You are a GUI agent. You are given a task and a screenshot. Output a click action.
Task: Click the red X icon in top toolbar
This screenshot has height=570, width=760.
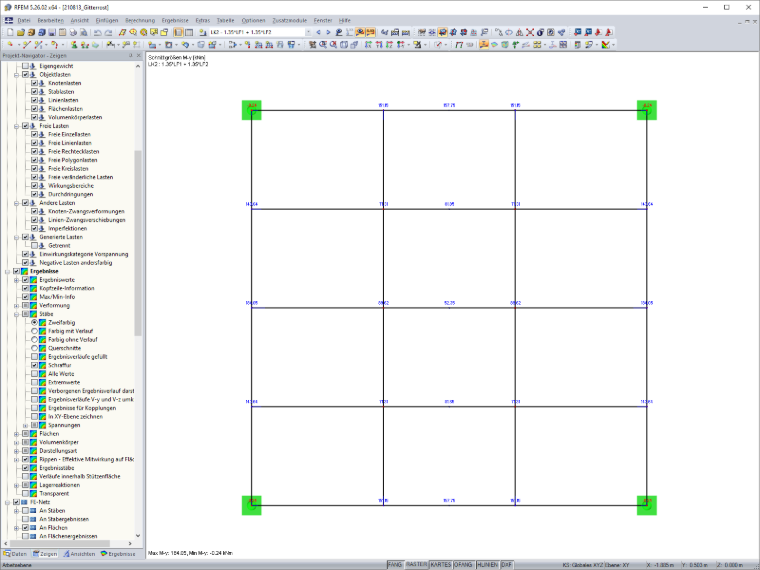tap(530, 32)
